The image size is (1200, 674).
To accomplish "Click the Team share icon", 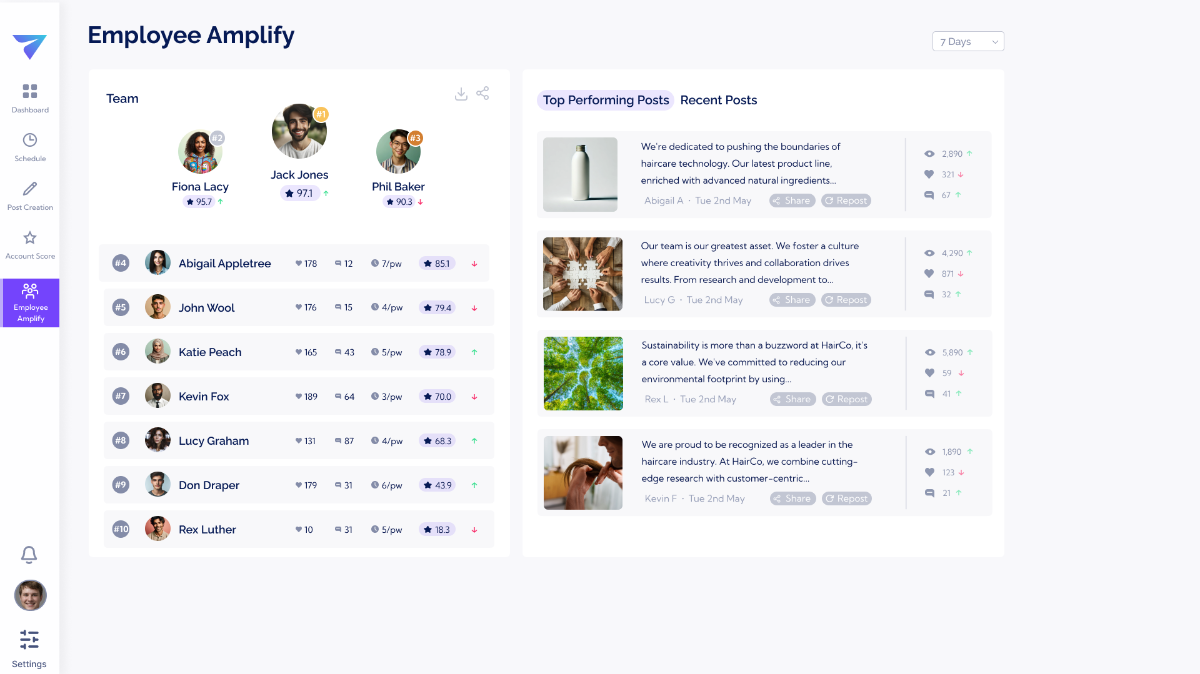I will point(483,93).
